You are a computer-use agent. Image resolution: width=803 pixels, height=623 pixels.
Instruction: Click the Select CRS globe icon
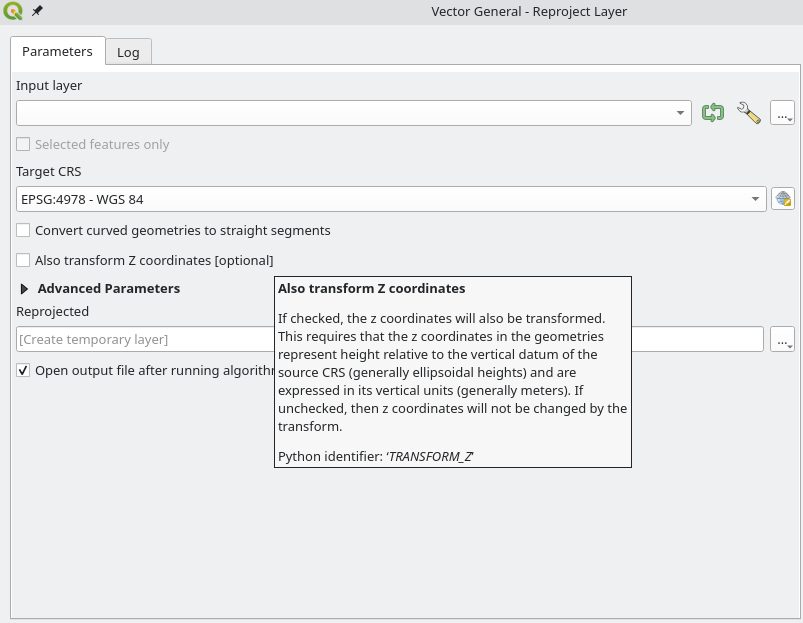782,199
